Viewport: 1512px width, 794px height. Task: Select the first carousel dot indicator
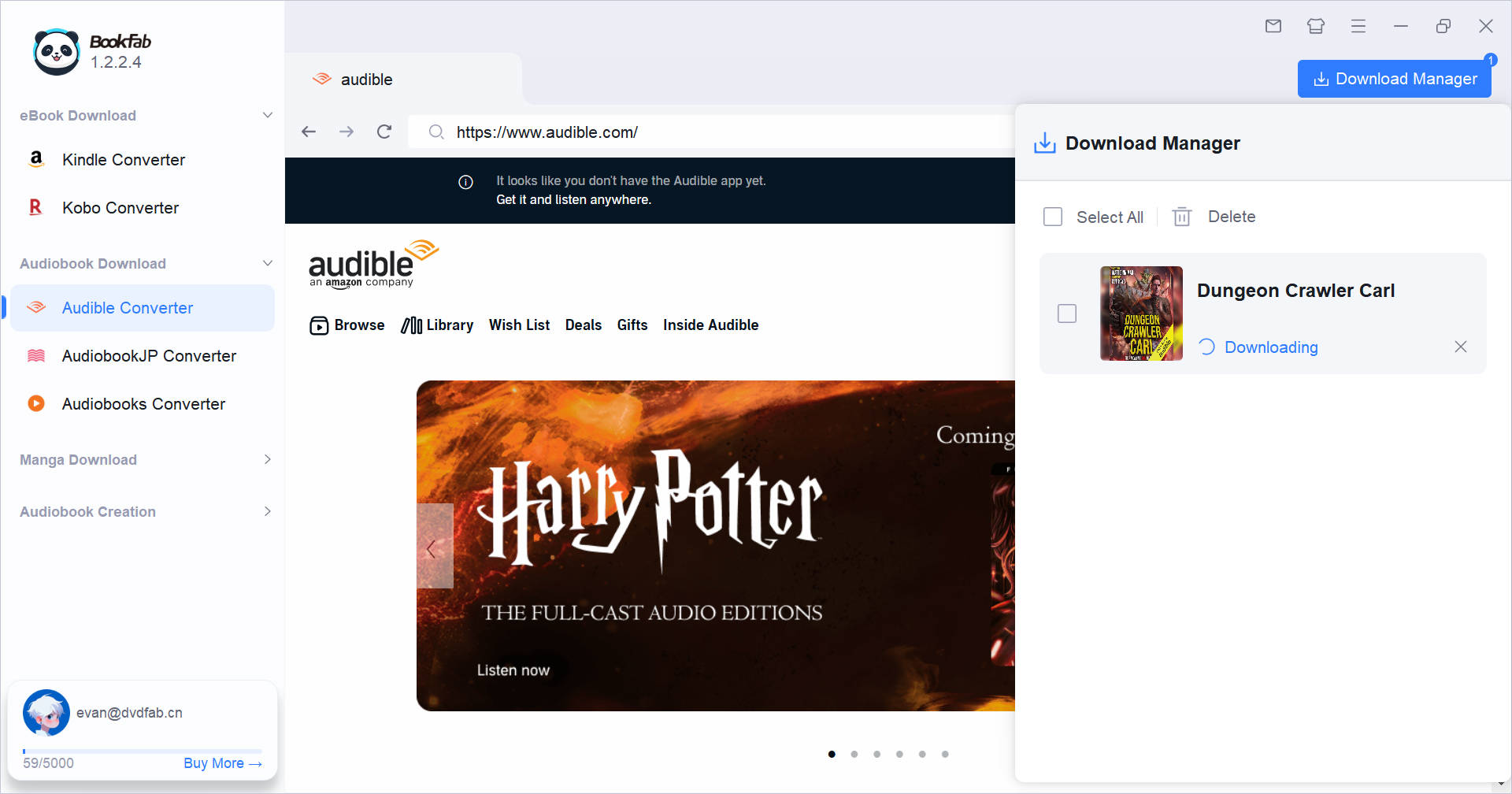(x=832, y=754)
